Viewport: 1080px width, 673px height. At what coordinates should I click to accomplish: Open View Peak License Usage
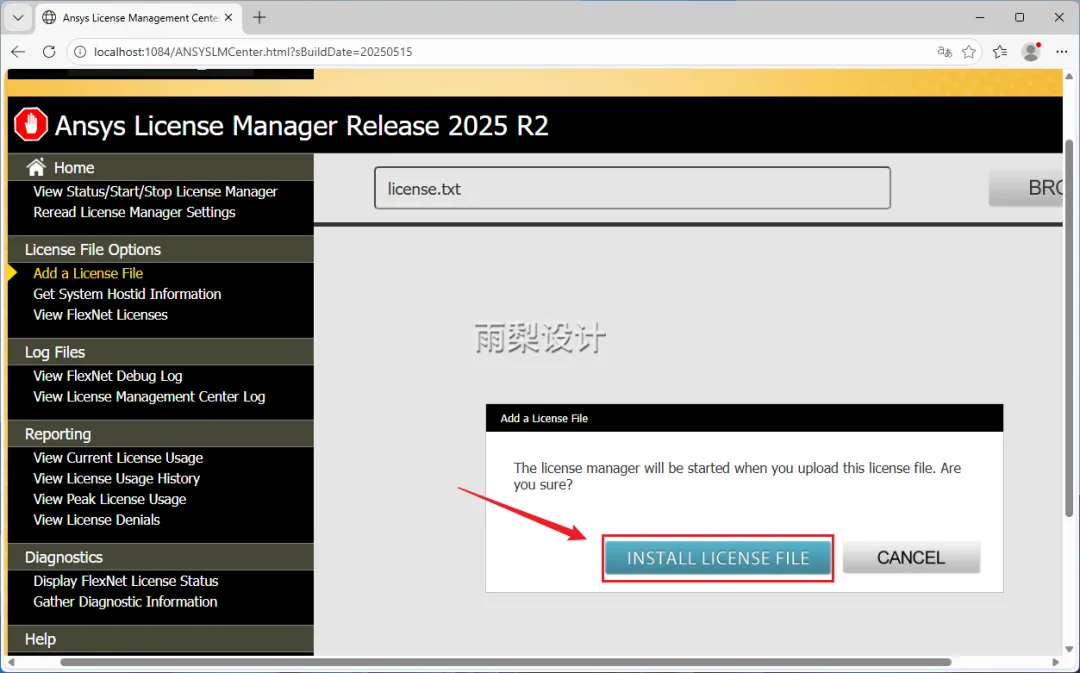110,499
